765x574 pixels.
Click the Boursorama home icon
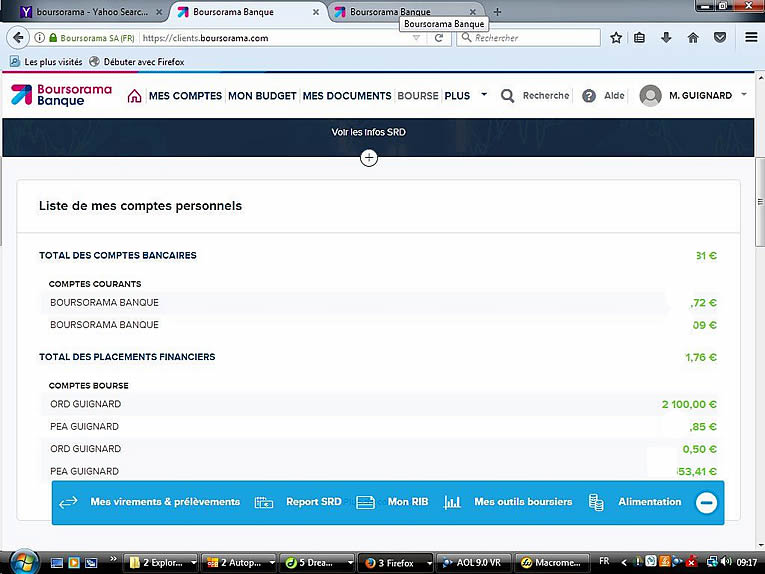134,96
